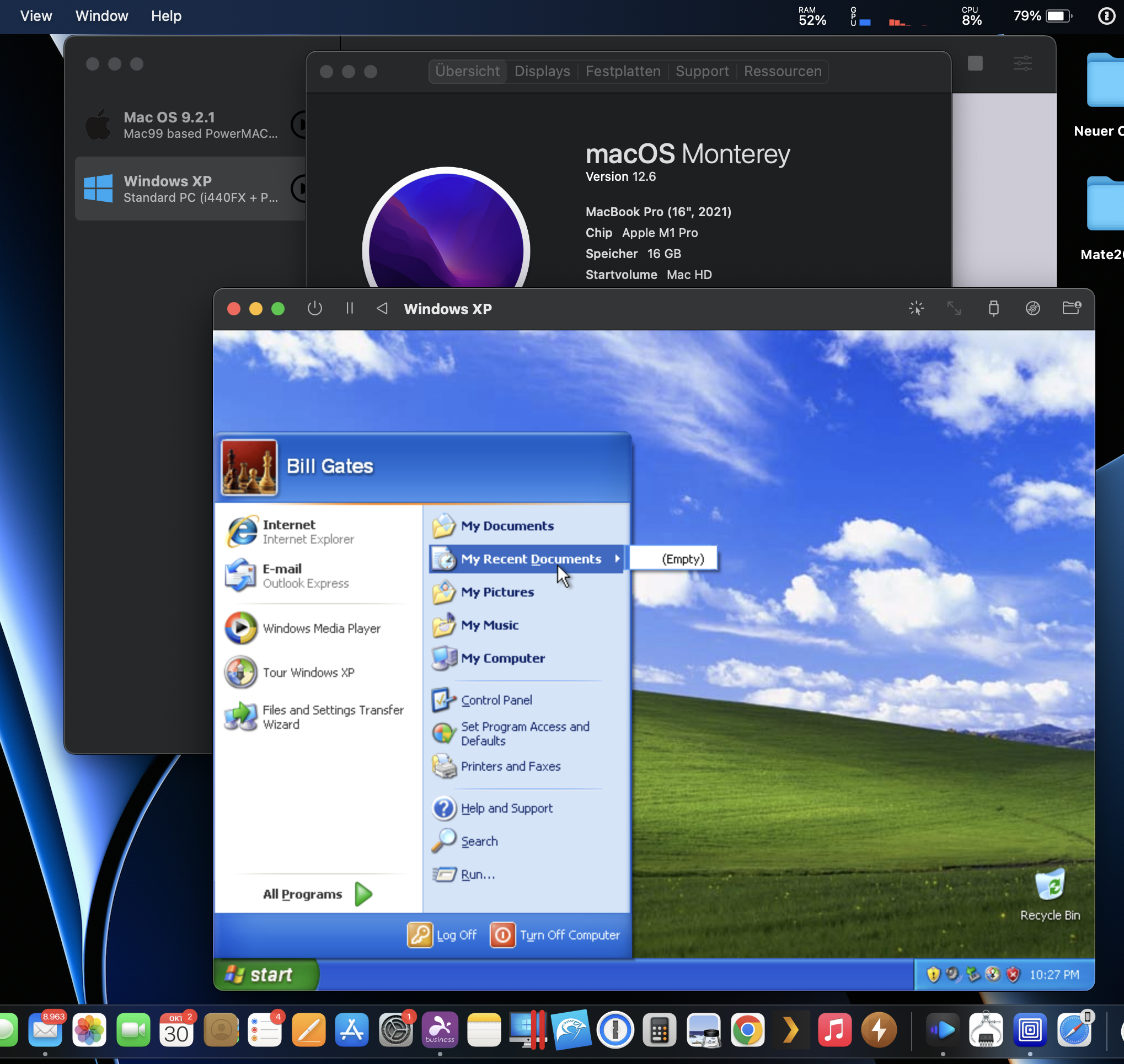Click the VM power button icon
This screenshot has width=1124, height=1064.
click(x=314, y=309)
